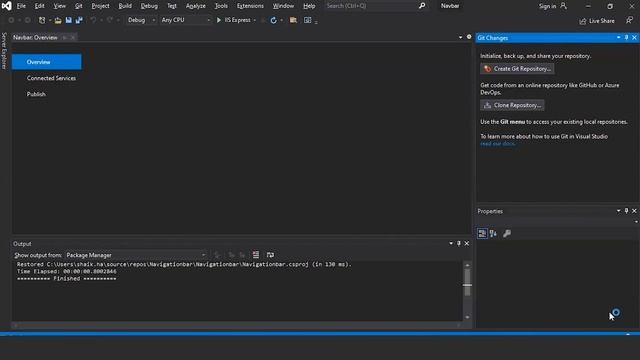The height and width of the screenshot is (360, 640).
Task: Click the search magnifier icon
Action: pos(422,6)
